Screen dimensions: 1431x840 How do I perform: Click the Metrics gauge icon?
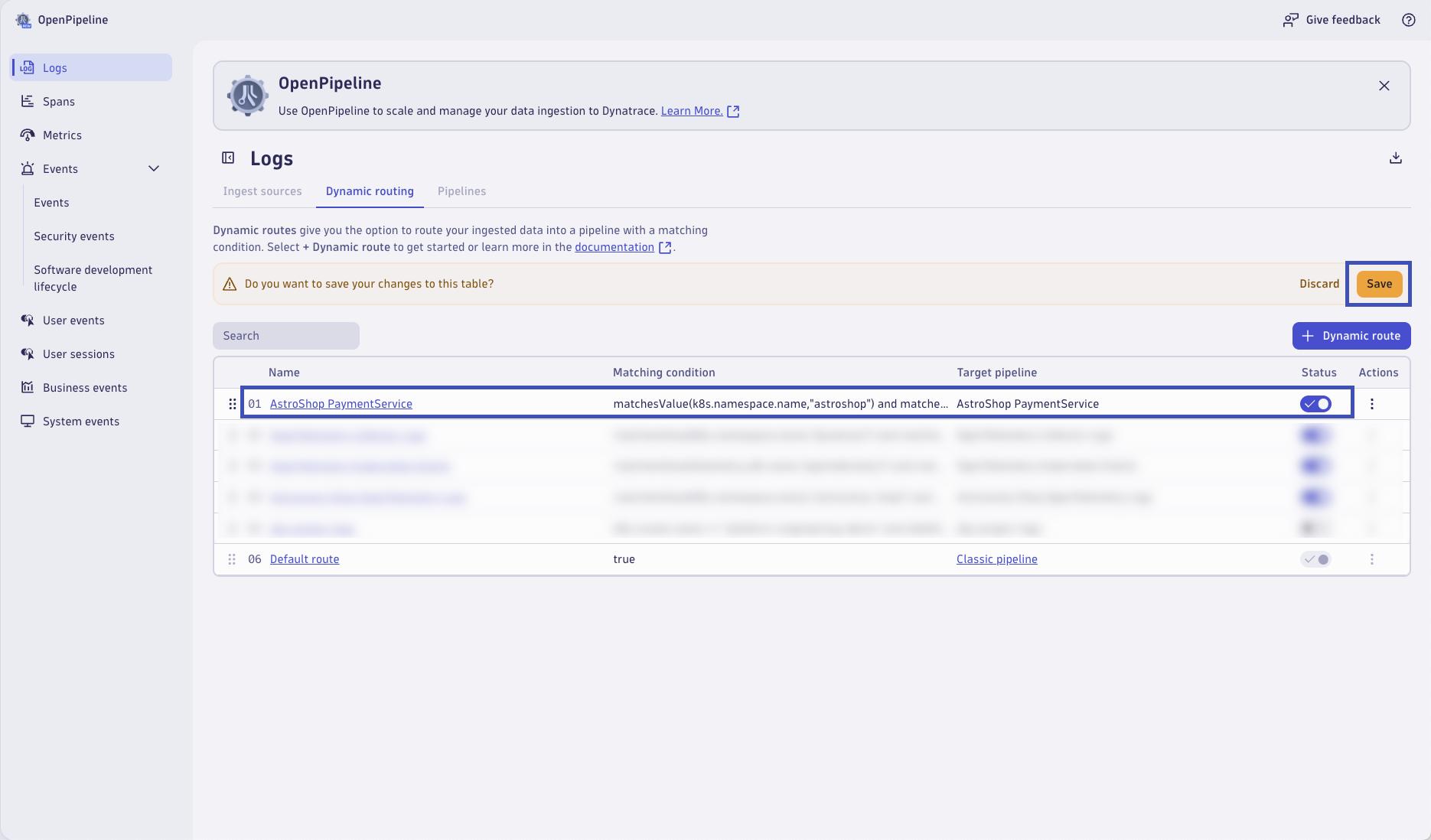[28, 135]
